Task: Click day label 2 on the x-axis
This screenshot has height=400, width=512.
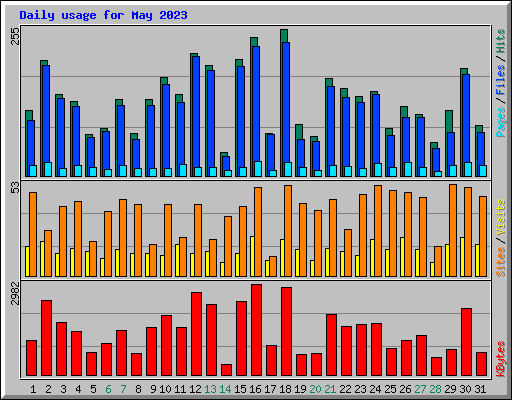Action: tap(48, 389)
